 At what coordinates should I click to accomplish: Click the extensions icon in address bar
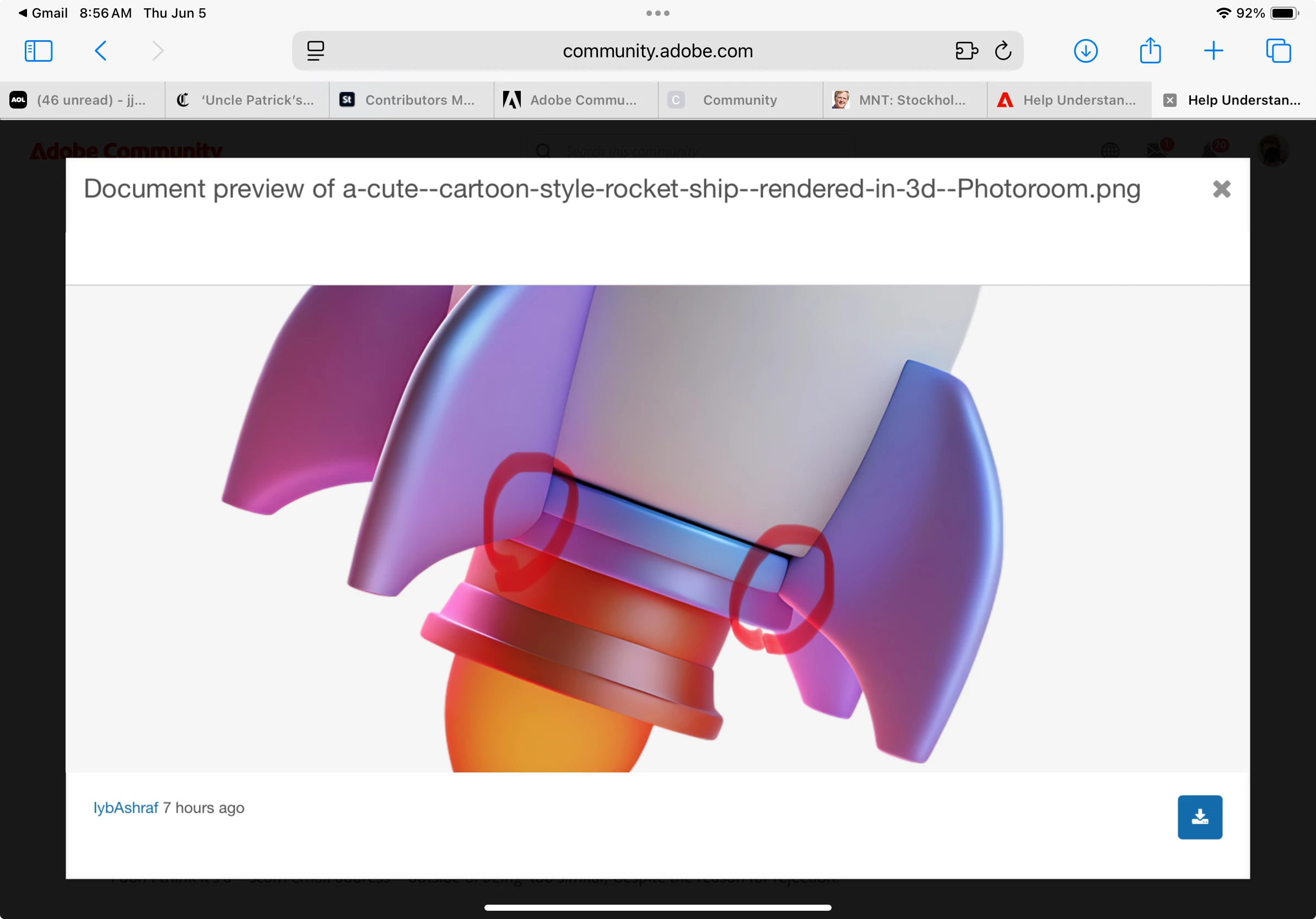967,51
